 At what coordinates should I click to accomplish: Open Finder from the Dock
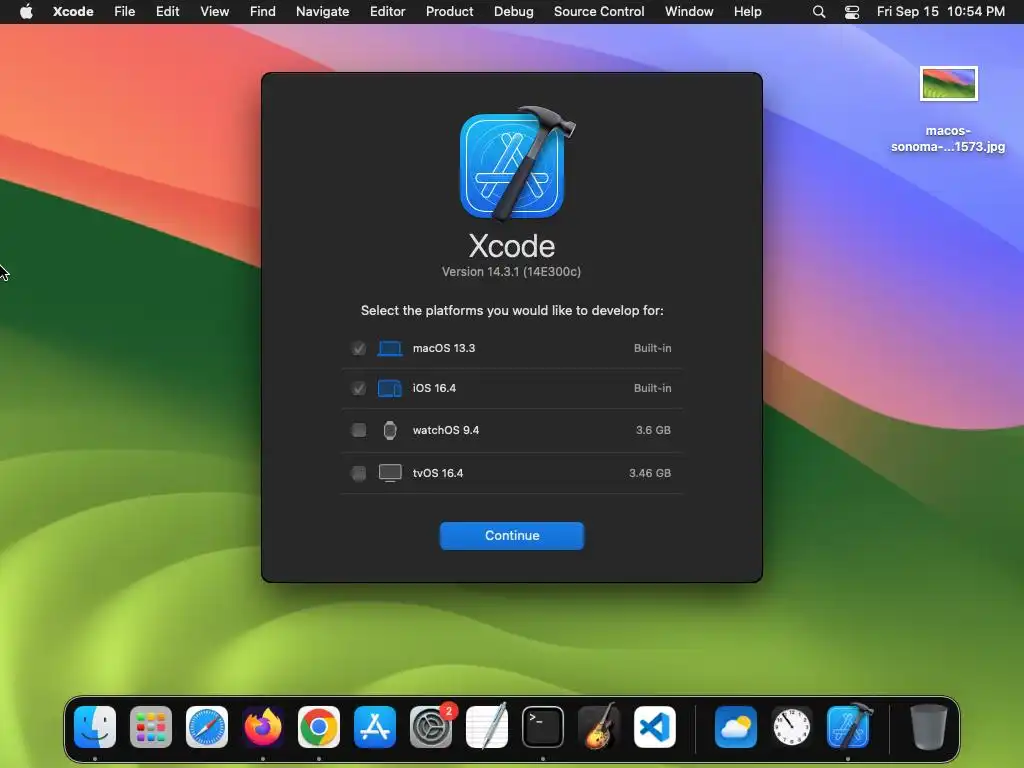pyautogui.click(x=95, y=727)
